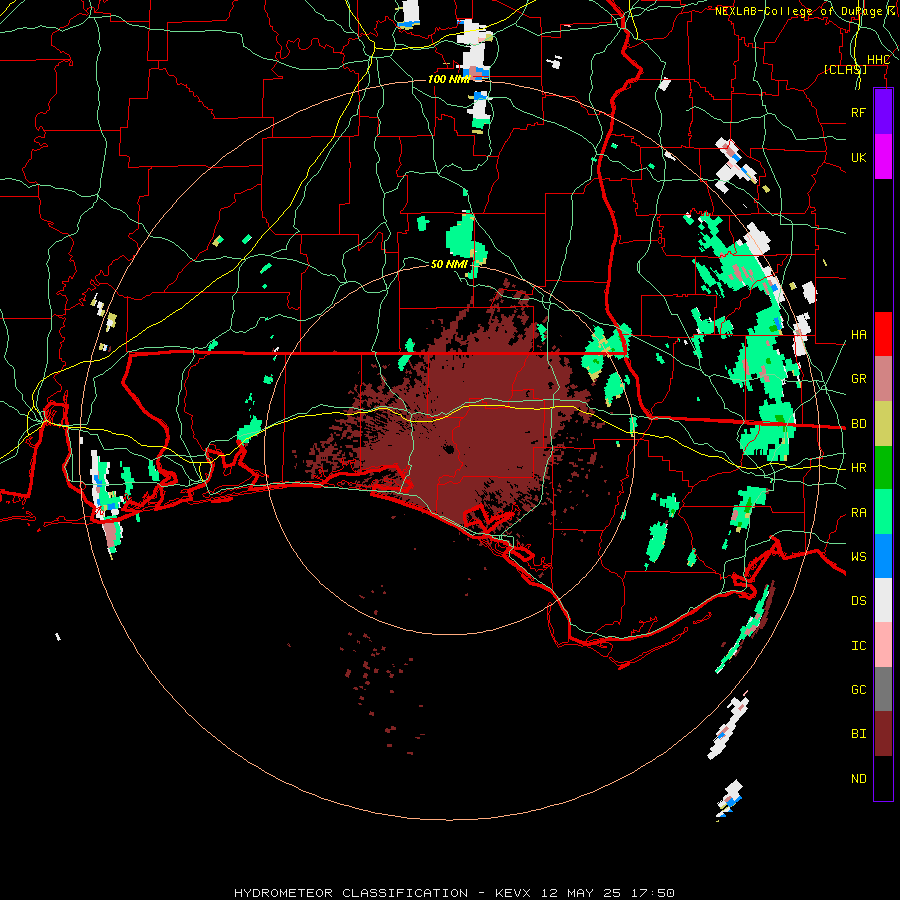Viewport: 900px width, 900px height.
Task: Click the HA red legend swatch
Action: 883,334
